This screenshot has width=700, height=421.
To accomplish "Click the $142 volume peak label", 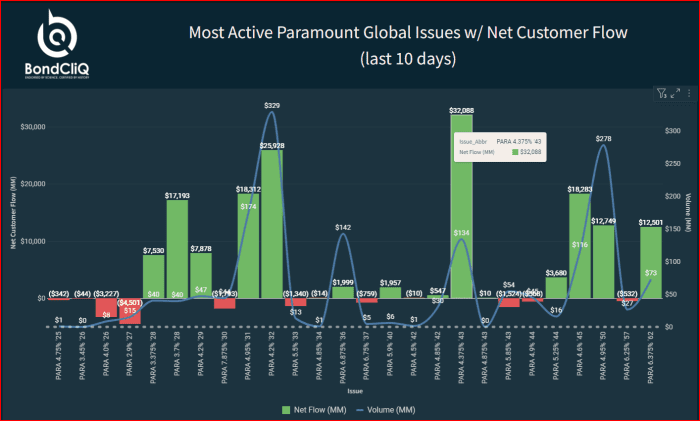I will 343,228.
